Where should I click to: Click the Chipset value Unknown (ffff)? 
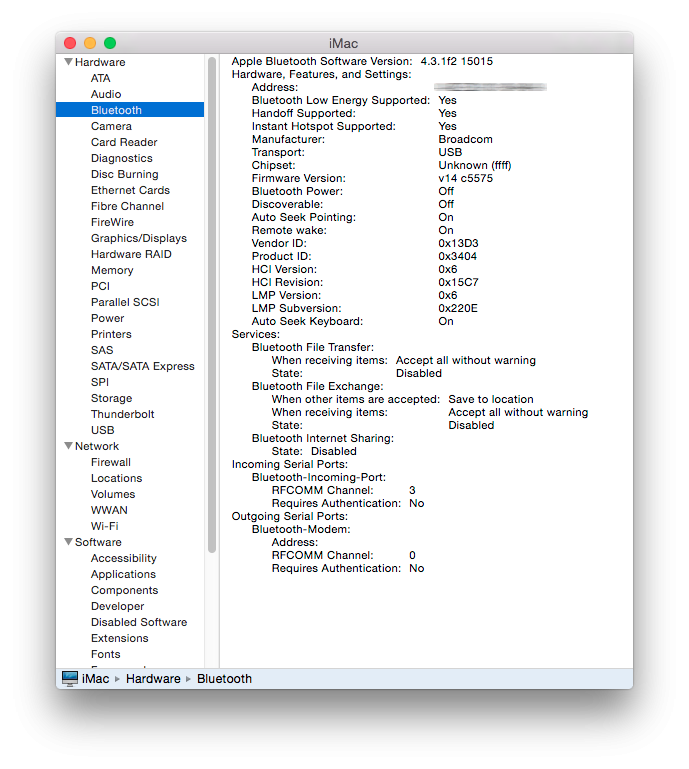(x=475, y=165)
